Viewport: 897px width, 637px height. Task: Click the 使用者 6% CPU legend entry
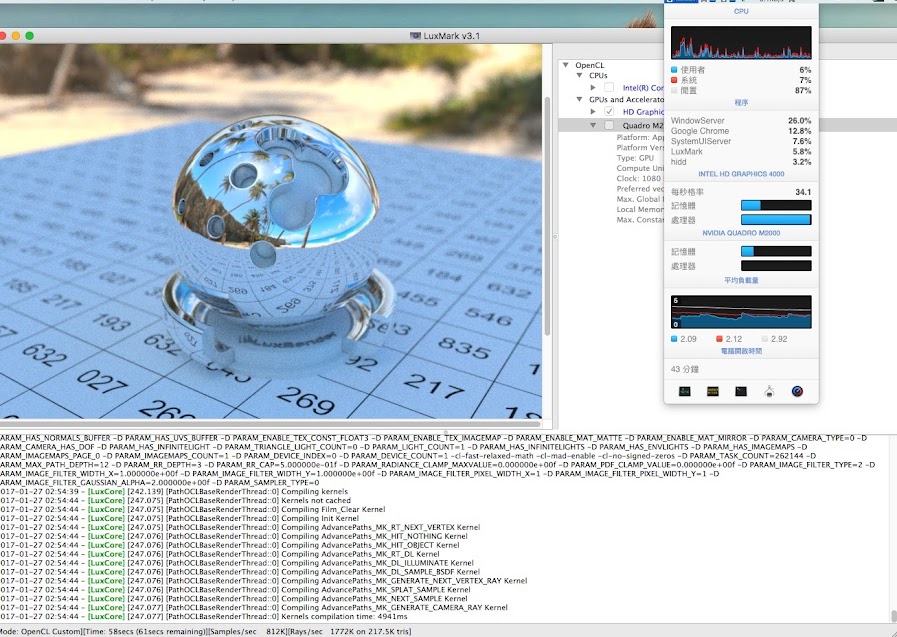point(741,70)
